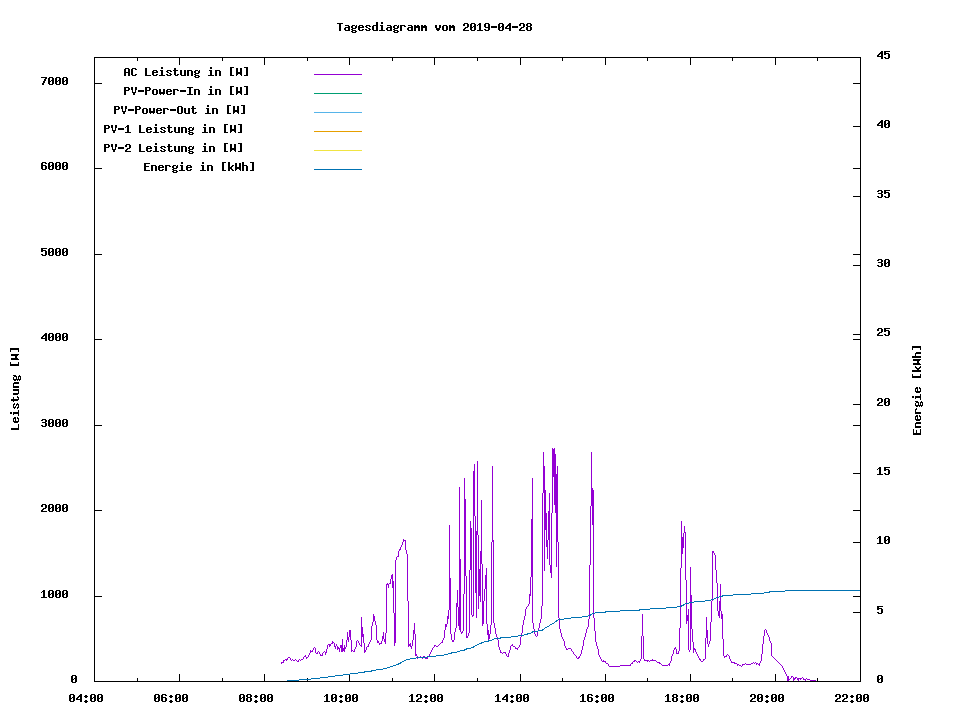This screenshot has width=960, height=720.
Task: Click the 25 tick on the energy axis
Action: point(883,333)
